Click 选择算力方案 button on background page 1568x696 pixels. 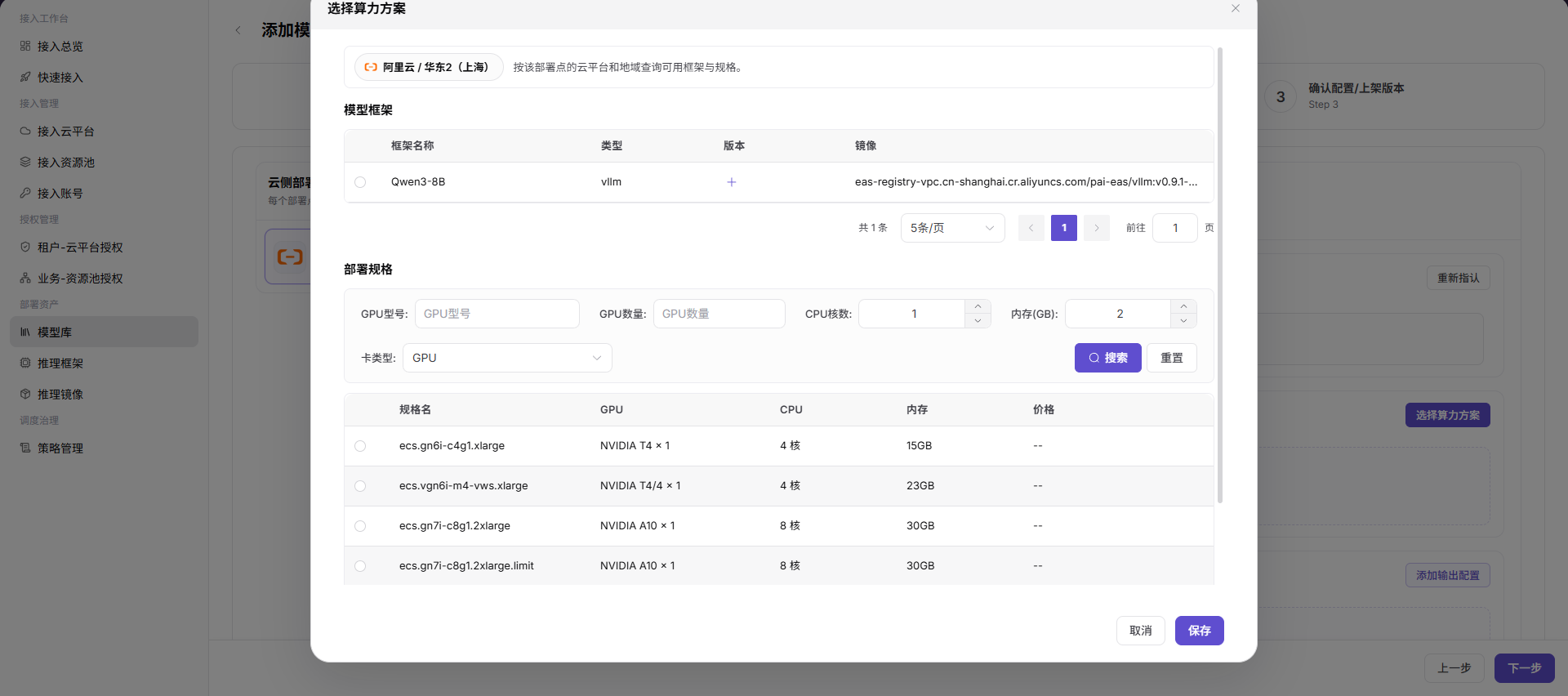click(1448, 415)
